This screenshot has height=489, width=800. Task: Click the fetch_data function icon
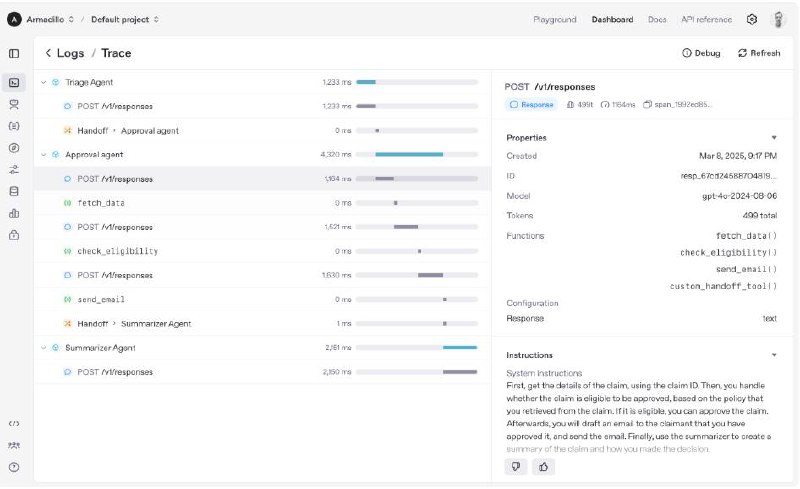point(67,203)
